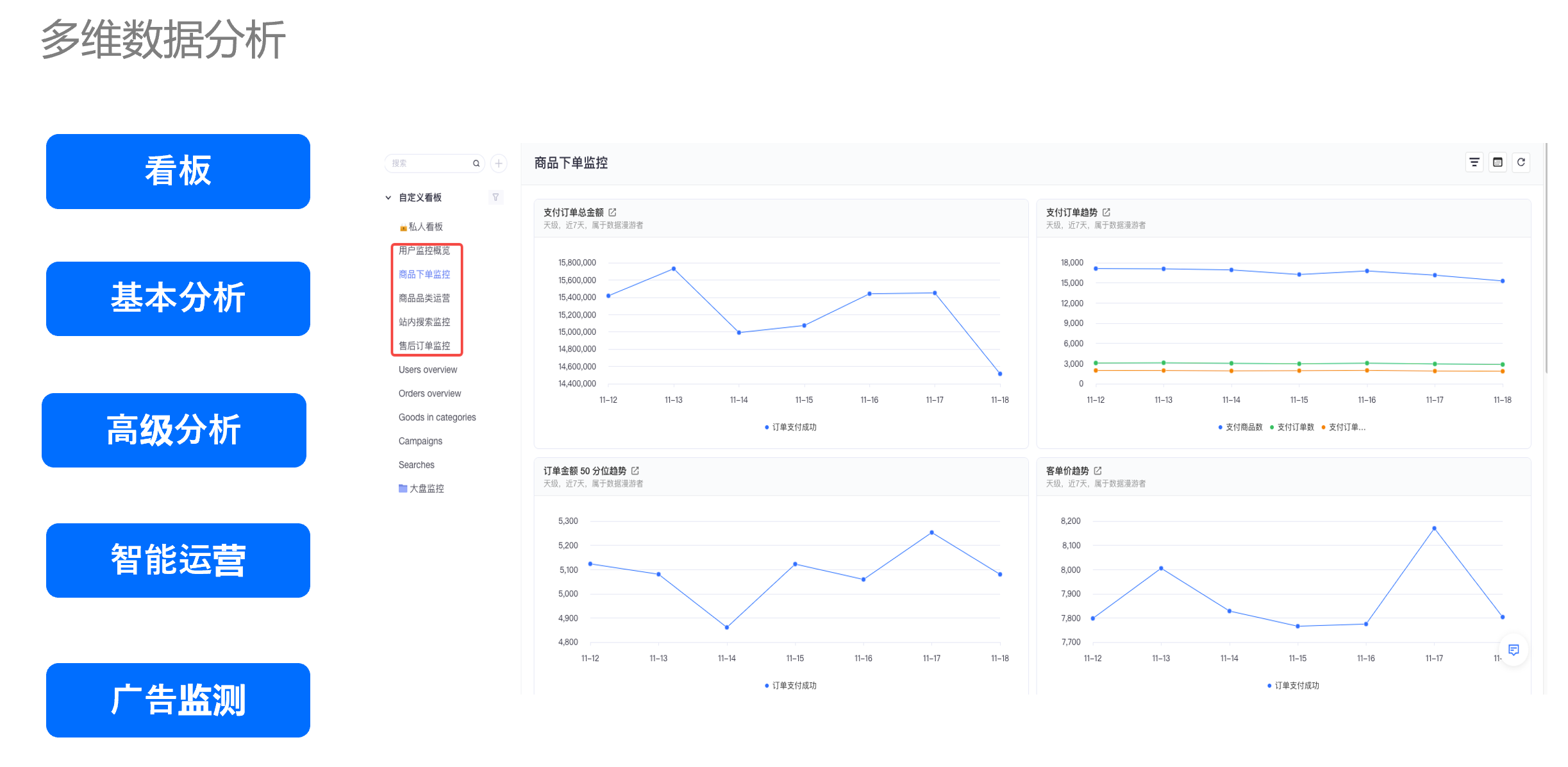Open 支付订单总金额 chart external link icon

(x=612, y=212)
